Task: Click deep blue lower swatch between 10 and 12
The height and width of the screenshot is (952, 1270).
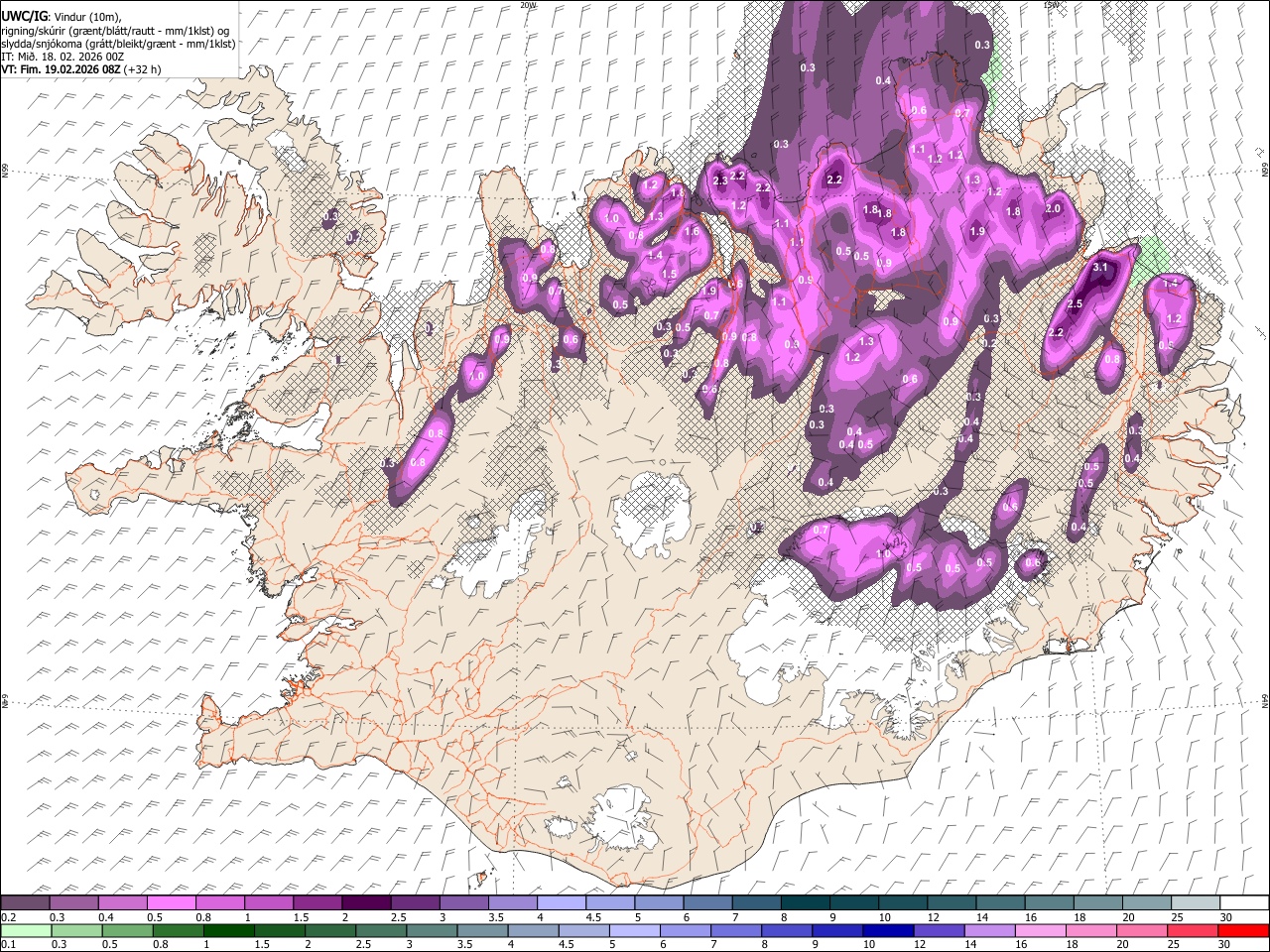Action: point(889,930)
